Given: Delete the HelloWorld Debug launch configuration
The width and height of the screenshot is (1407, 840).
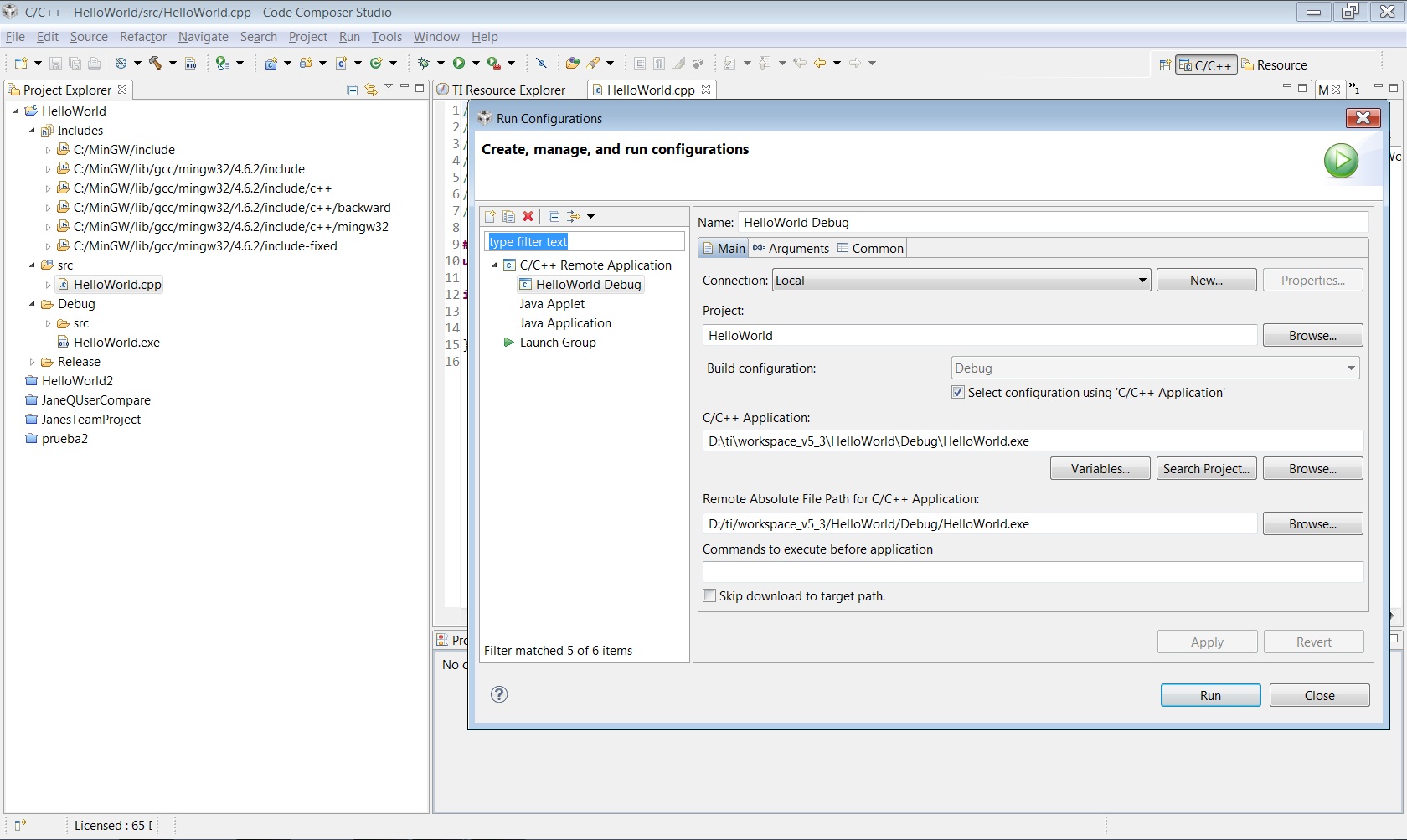Looking at the screenshot, I should (528, 216).
